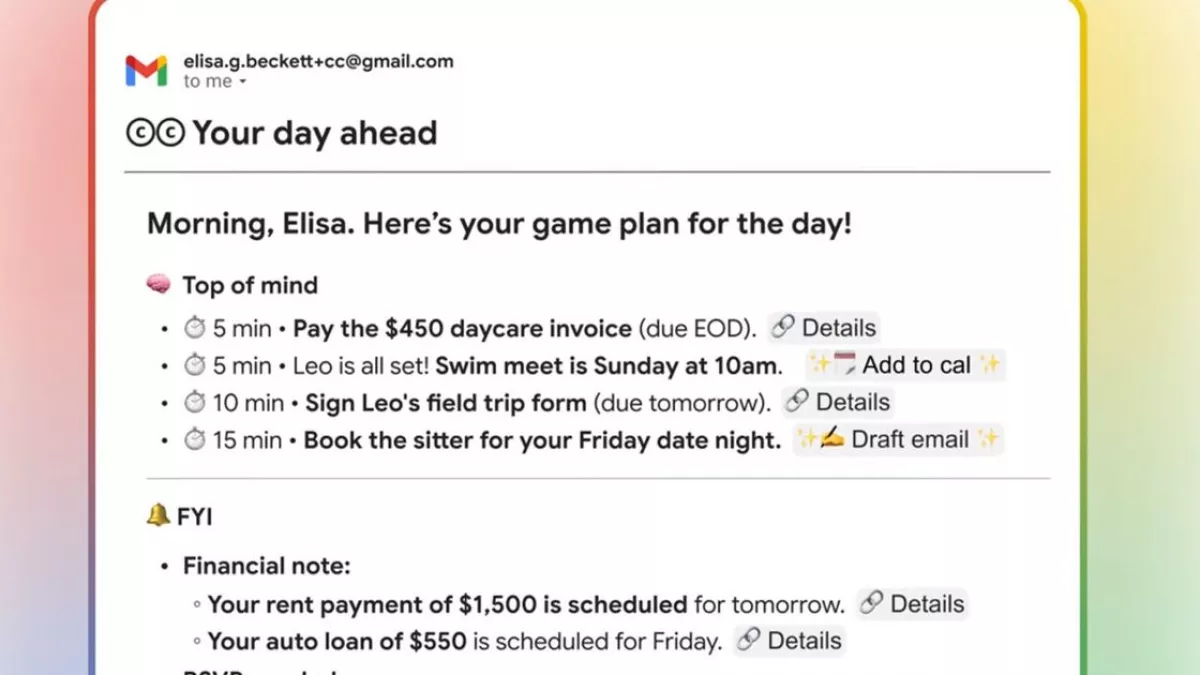Open Details link for daycare invoice

point(825,328)
